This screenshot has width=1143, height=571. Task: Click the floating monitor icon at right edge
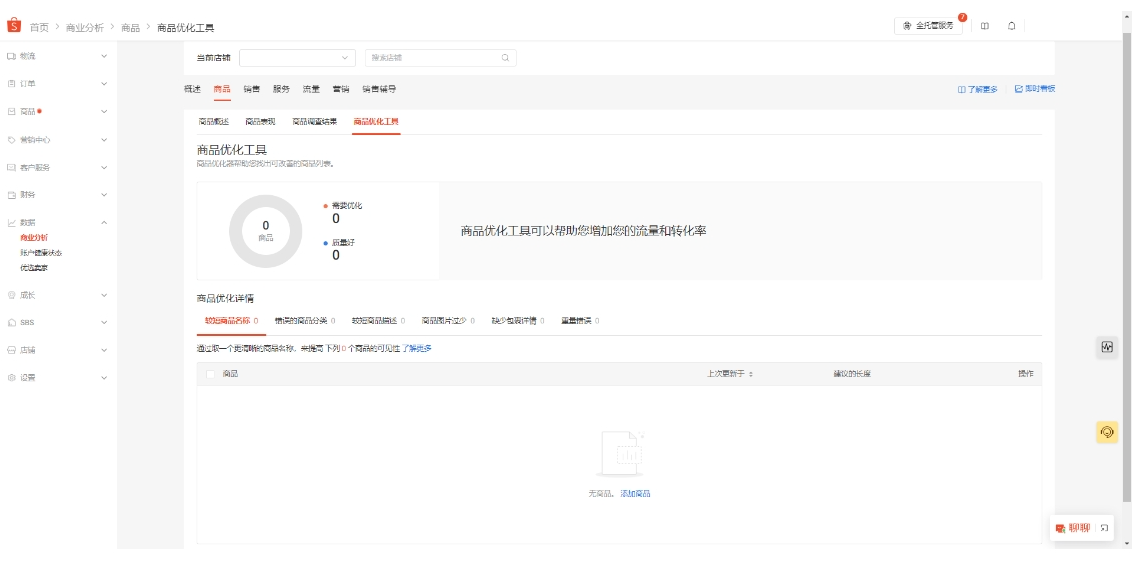click(x=1107, y=347)
